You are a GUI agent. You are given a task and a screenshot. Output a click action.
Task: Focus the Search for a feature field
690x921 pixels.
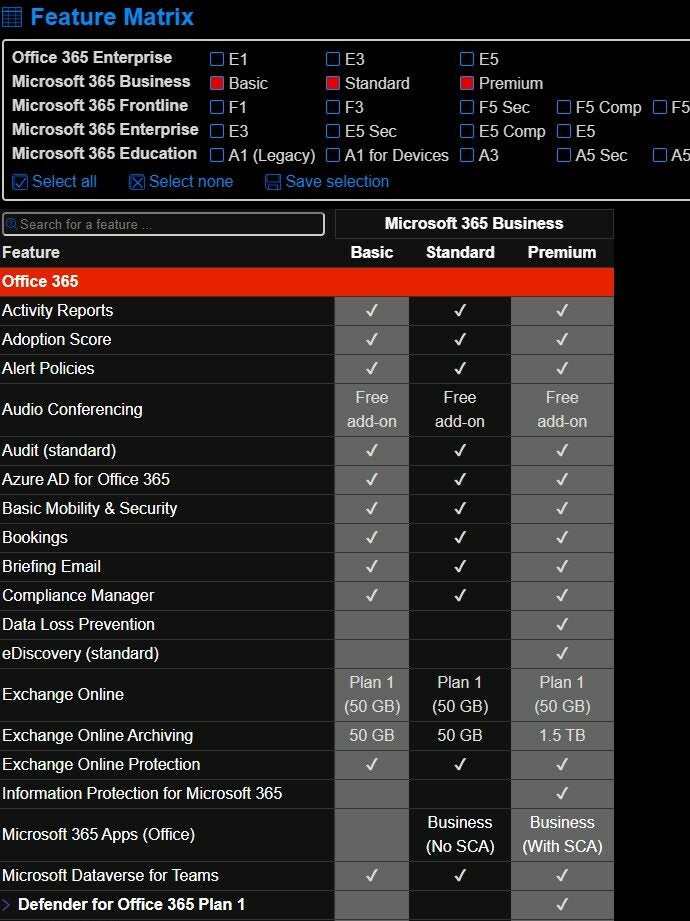pos(164,224)
